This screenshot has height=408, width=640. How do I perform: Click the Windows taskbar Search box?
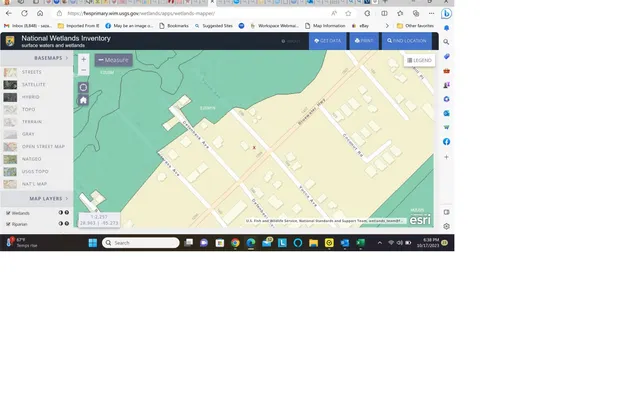pyautogui.click(x=140, y=243)
